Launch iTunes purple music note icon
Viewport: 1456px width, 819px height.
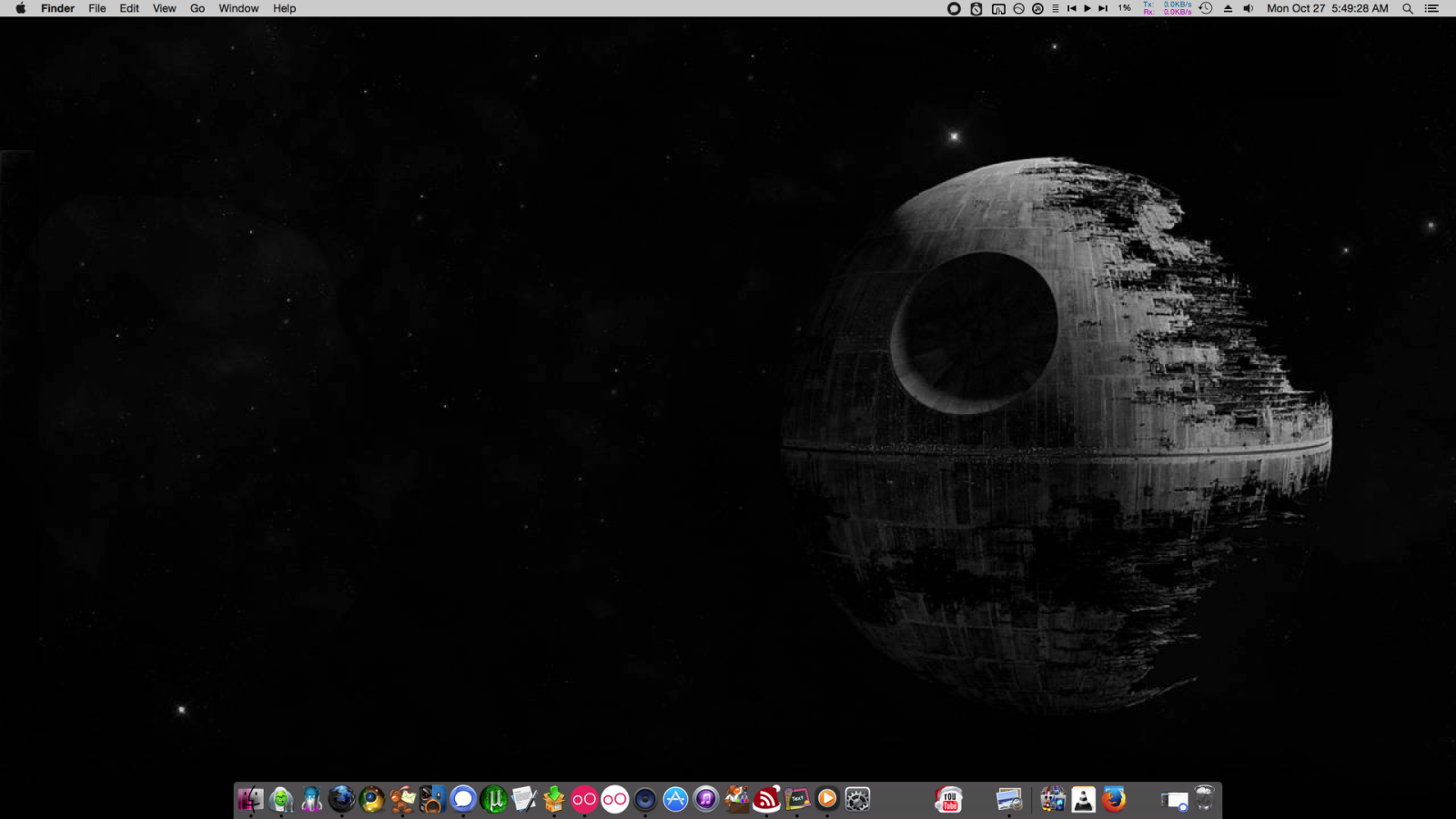pyautogui.click(x=705, y=799)
